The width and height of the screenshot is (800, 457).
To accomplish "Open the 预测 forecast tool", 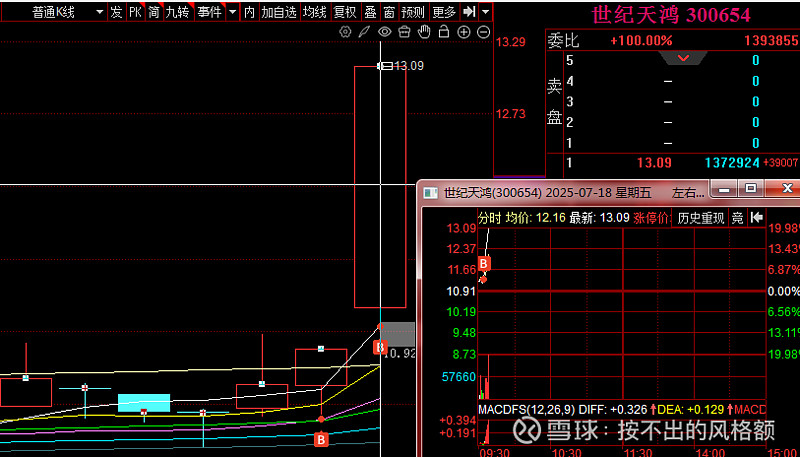I will coord(413,12).
